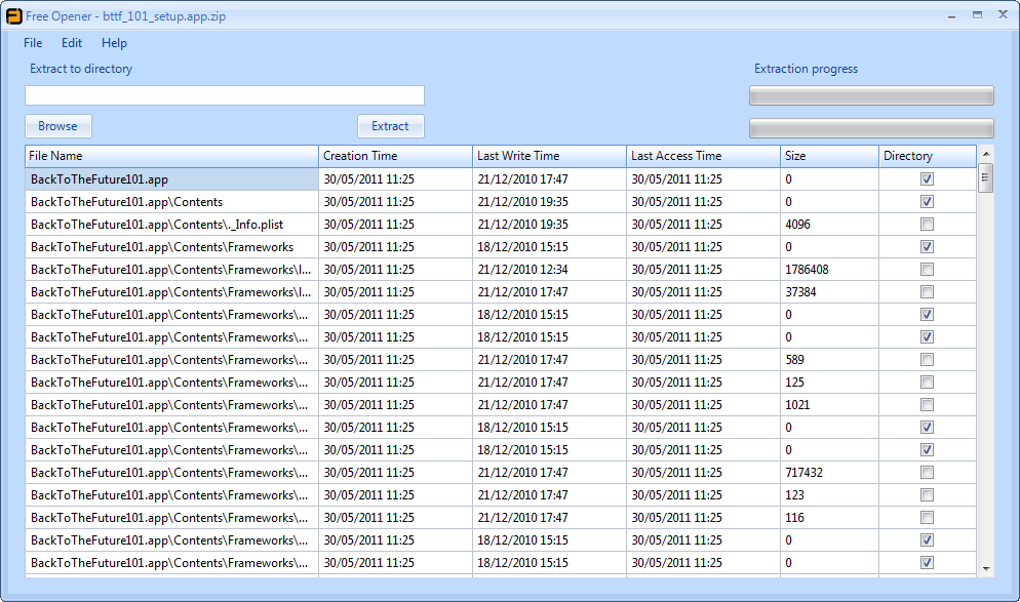This screenshot has height=602, width=1020.
Task: Select the BackToTheFuture101.app\Contents file name
Action: tap(127, 202)
